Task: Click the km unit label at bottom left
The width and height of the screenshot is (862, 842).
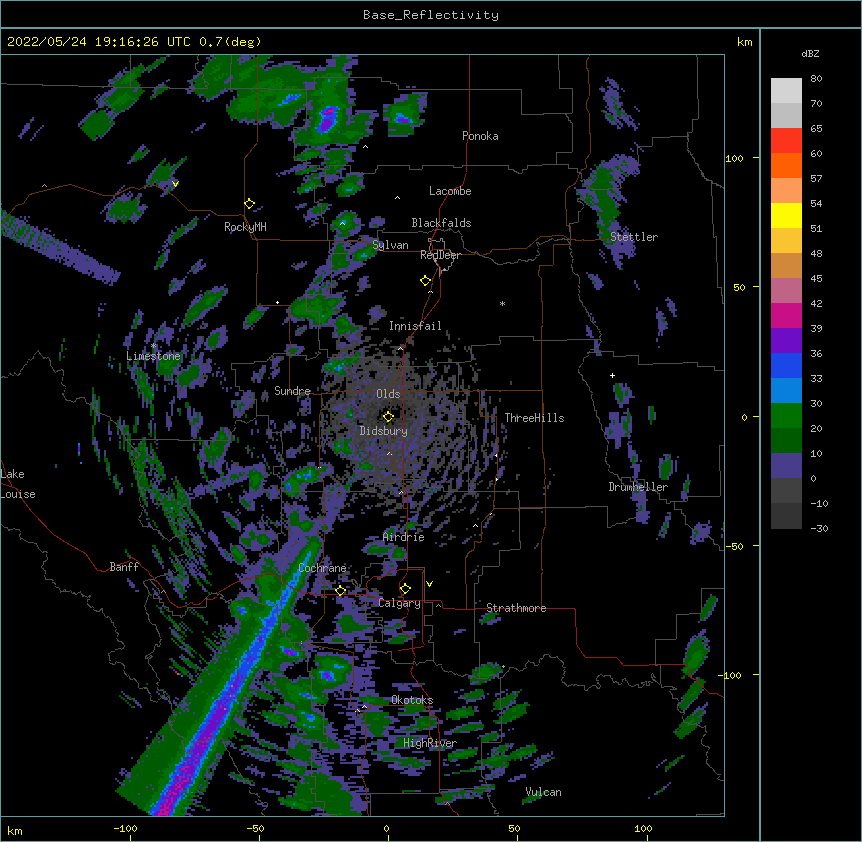Action: click(14, 830)
